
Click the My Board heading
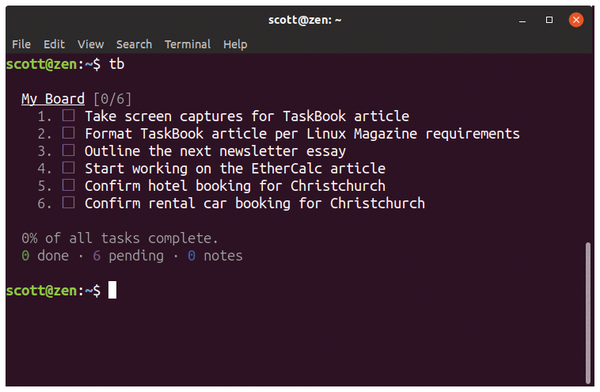coord(53,99)
